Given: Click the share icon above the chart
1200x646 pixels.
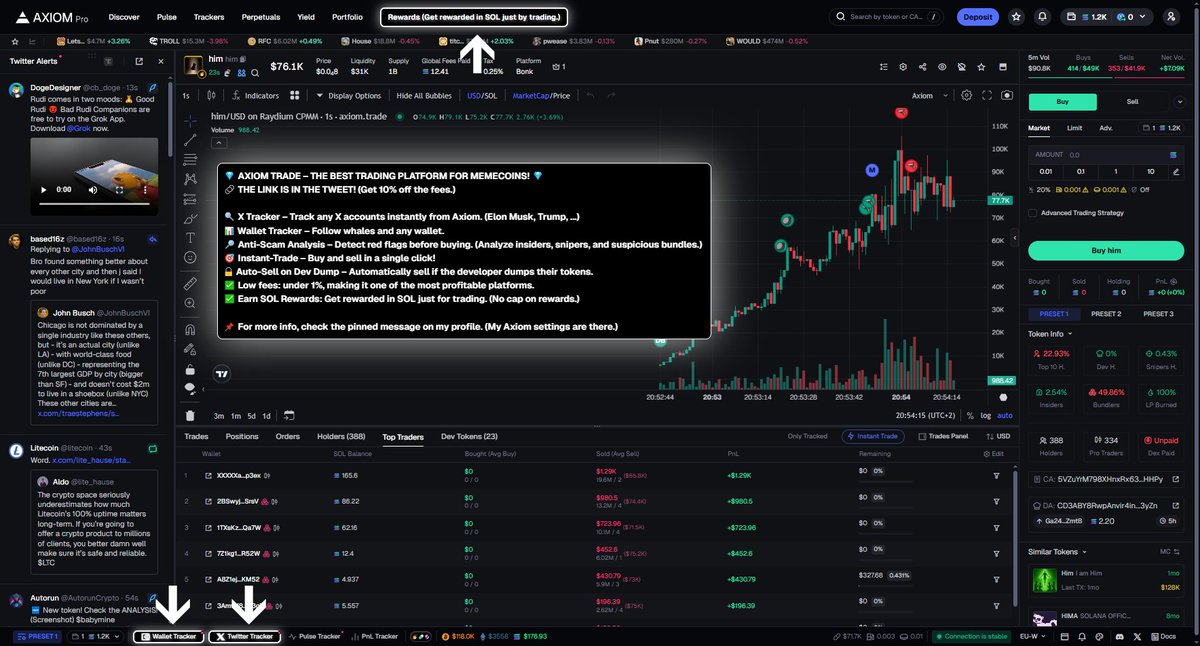Looking at the screenshot, I should pyautogui.click(x=922, y=67).
